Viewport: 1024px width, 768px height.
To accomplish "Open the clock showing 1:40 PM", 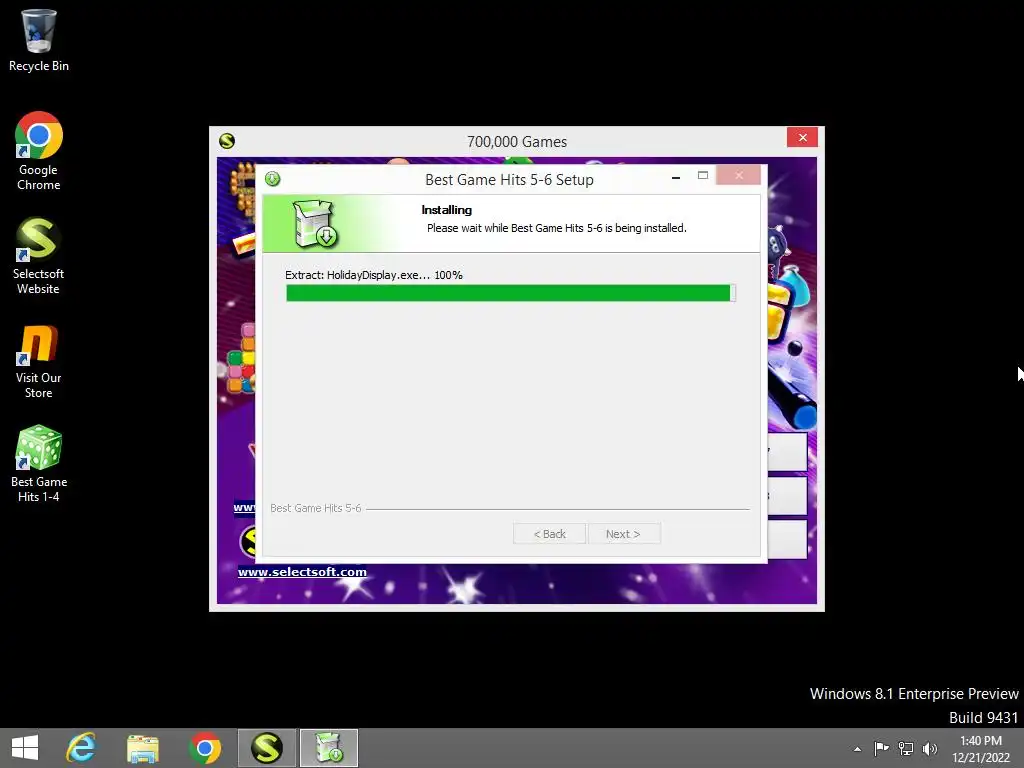I will point(980,749).
